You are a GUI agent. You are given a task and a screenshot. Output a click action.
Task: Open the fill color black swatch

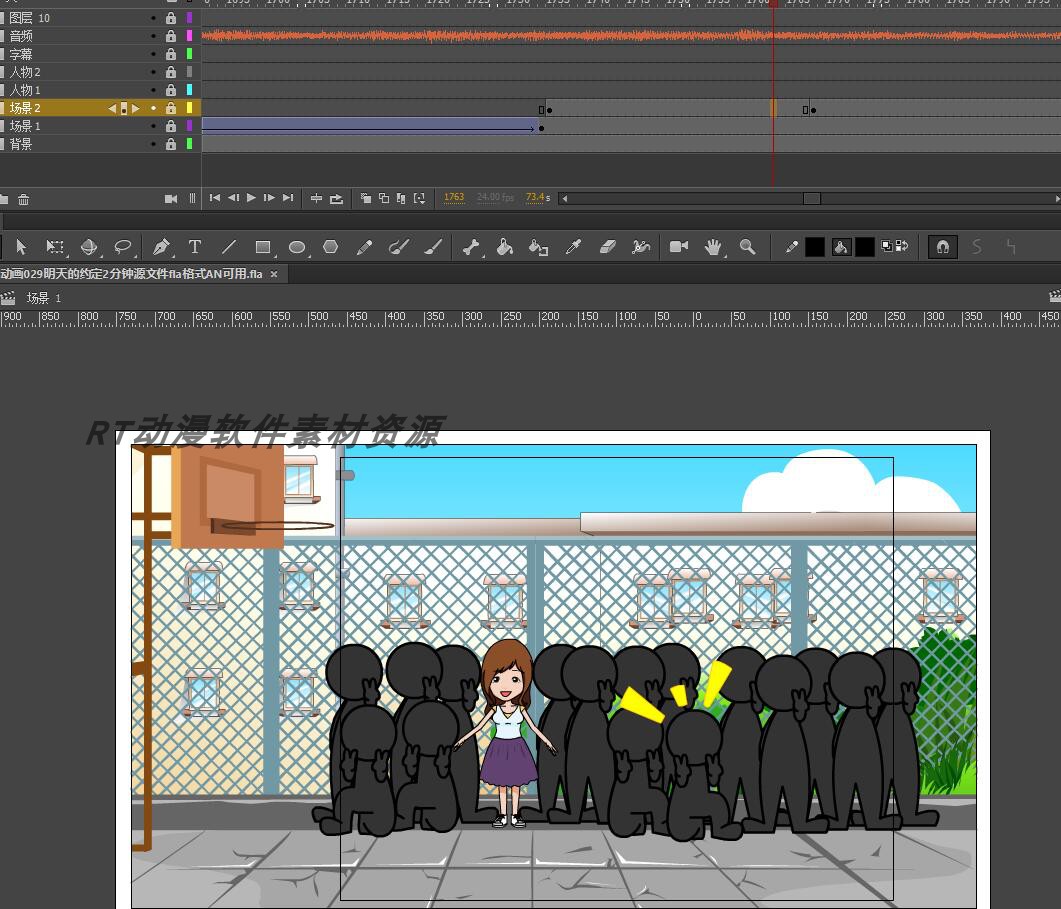coord(865,247)
